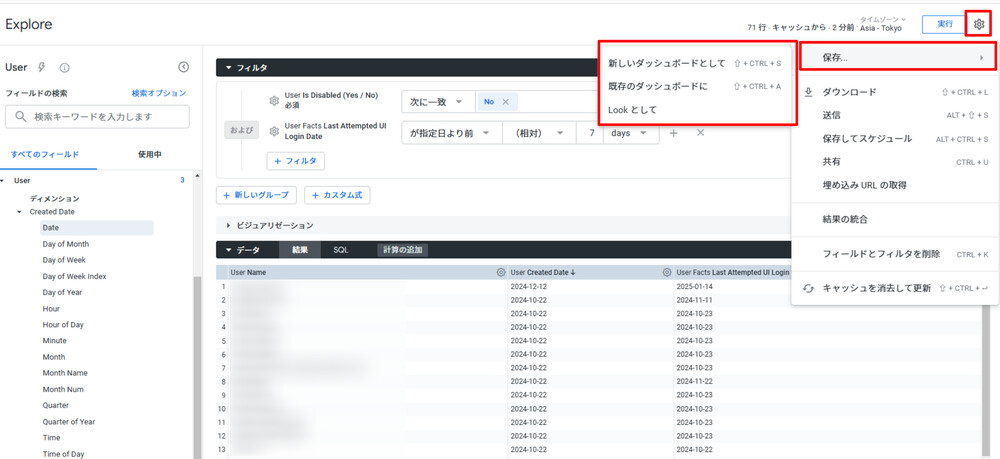Open the Explore actions gear menu
The height and width of the screenshot is (459, 1000).
(x=979, y=24)
